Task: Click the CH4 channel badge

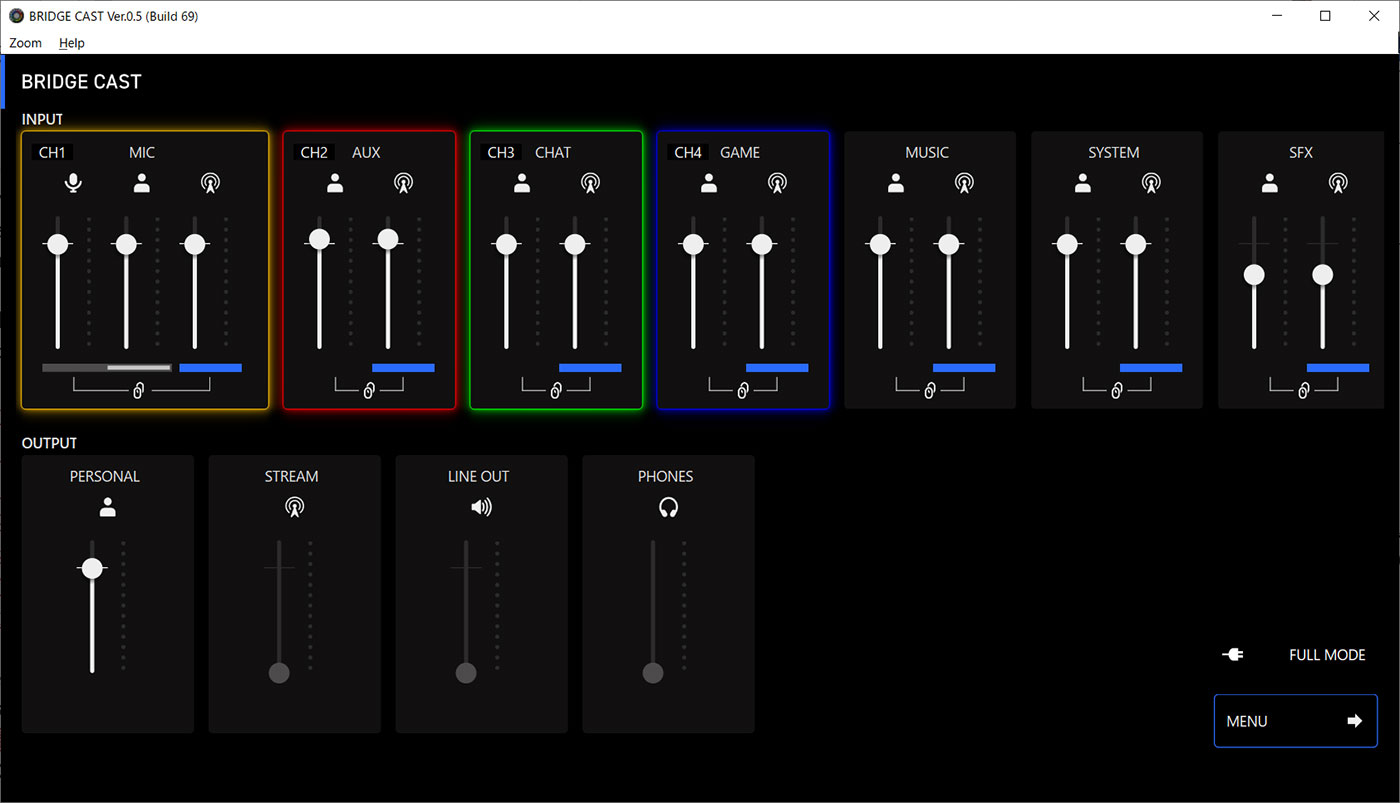Action: tap(688, 153)
